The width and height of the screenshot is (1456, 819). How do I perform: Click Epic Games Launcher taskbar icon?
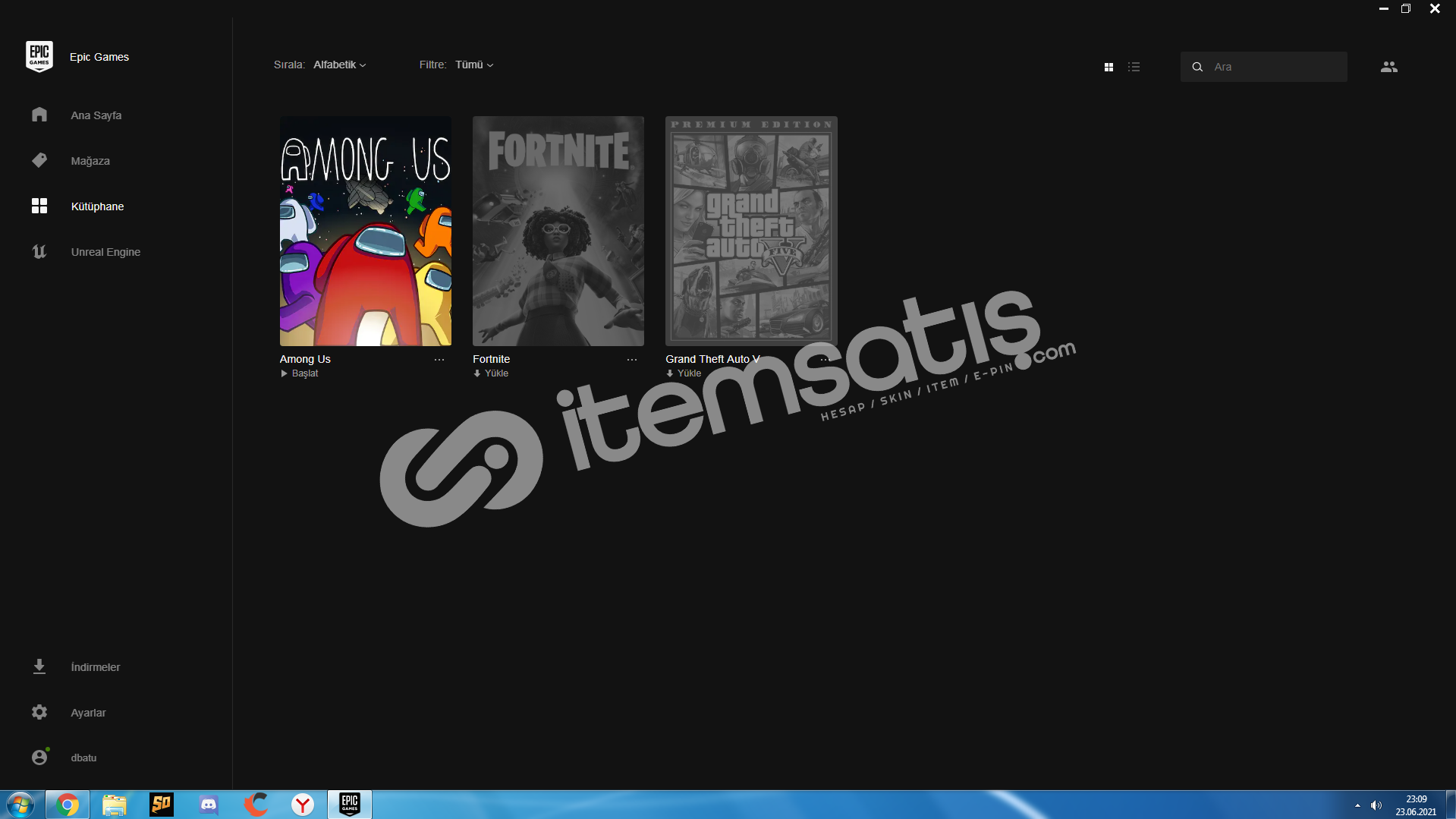pyautogui.click(x=350, y=805)
